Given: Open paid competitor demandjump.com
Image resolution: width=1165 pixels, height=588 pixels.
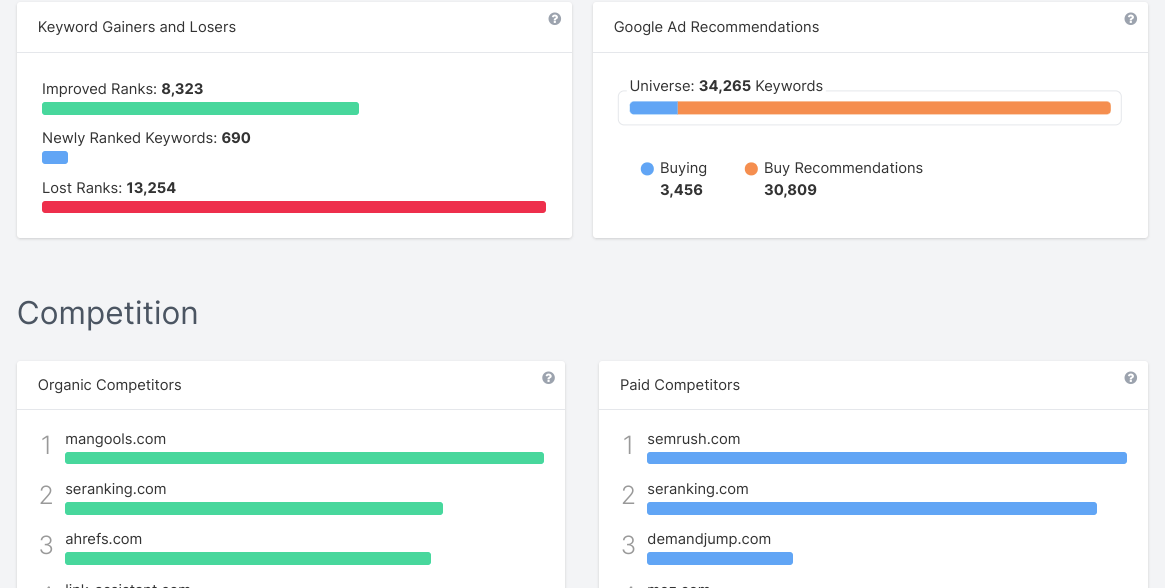Looking at the screenshot, I should 709,539.
